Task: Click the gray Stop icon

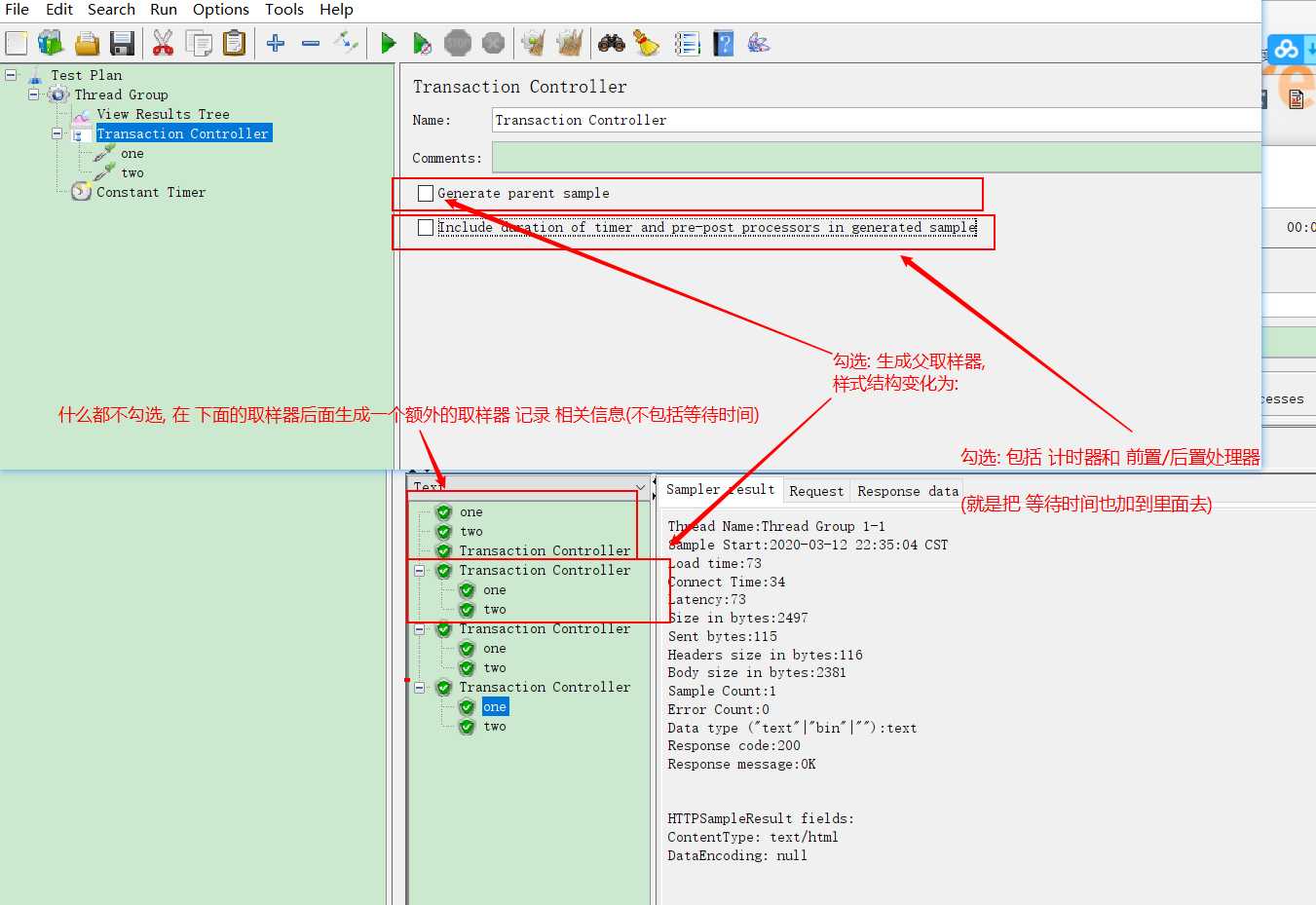Action: (458, 43)
